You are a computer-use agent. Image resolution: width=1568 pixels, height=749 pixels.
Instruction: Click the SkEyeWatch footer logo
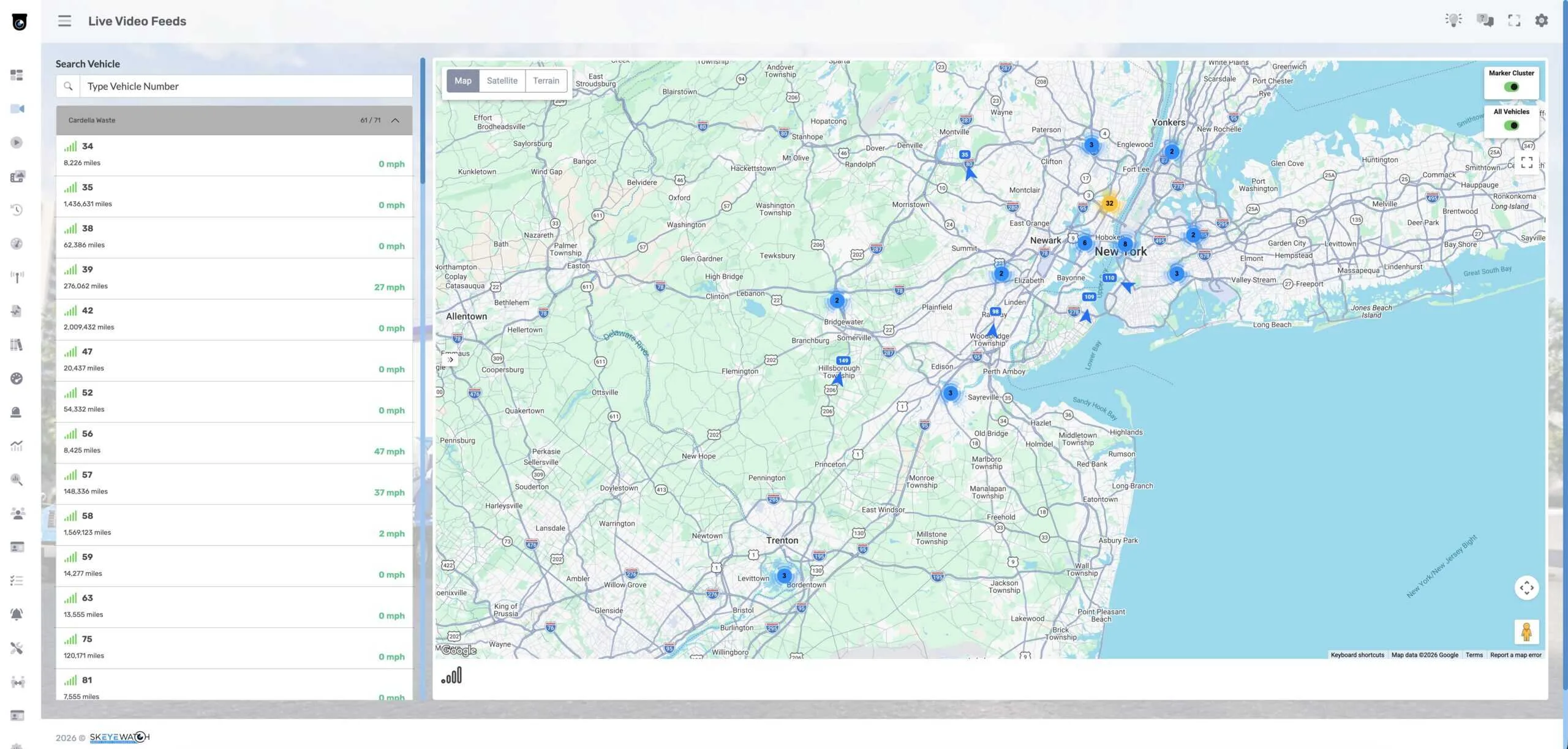(x=119, y=737)
